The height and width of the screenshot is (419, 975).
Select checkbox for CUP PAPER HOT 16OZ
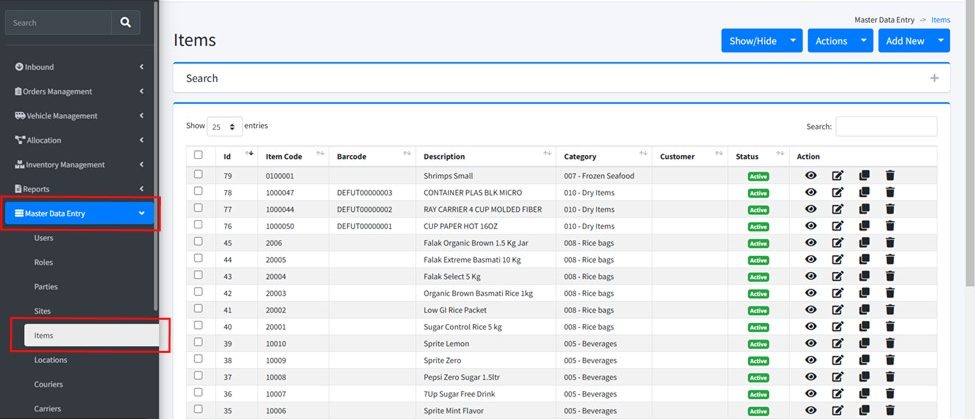pos(198,225)
